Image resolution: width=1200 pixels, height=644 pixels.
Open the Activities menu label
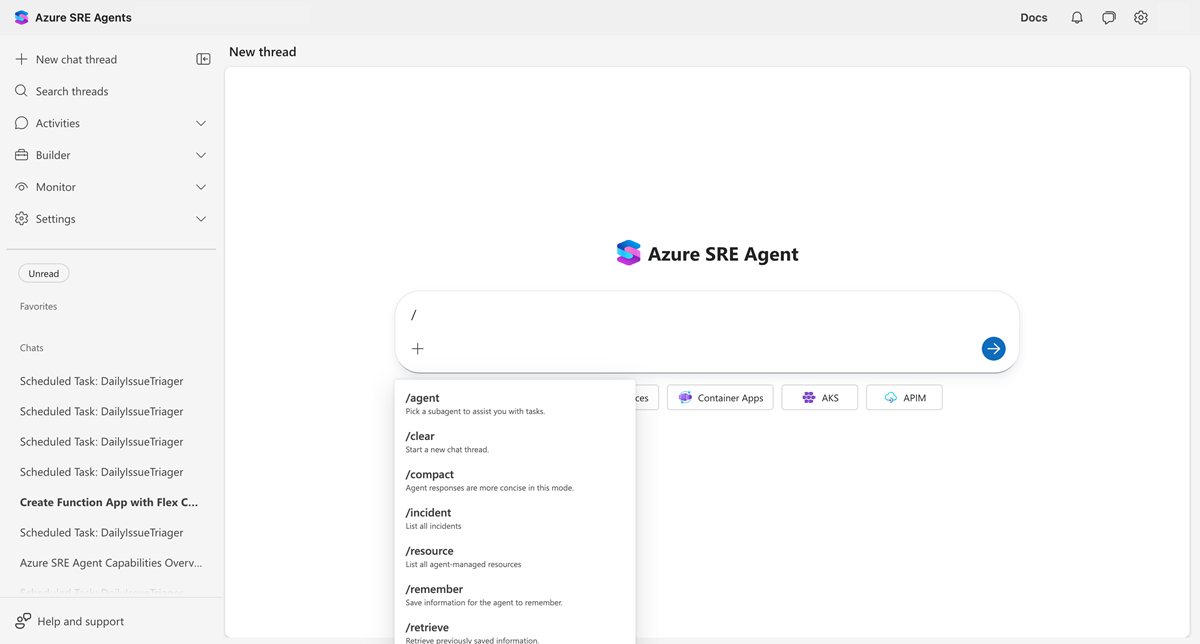pyautogui.click(x=58, y=123)
